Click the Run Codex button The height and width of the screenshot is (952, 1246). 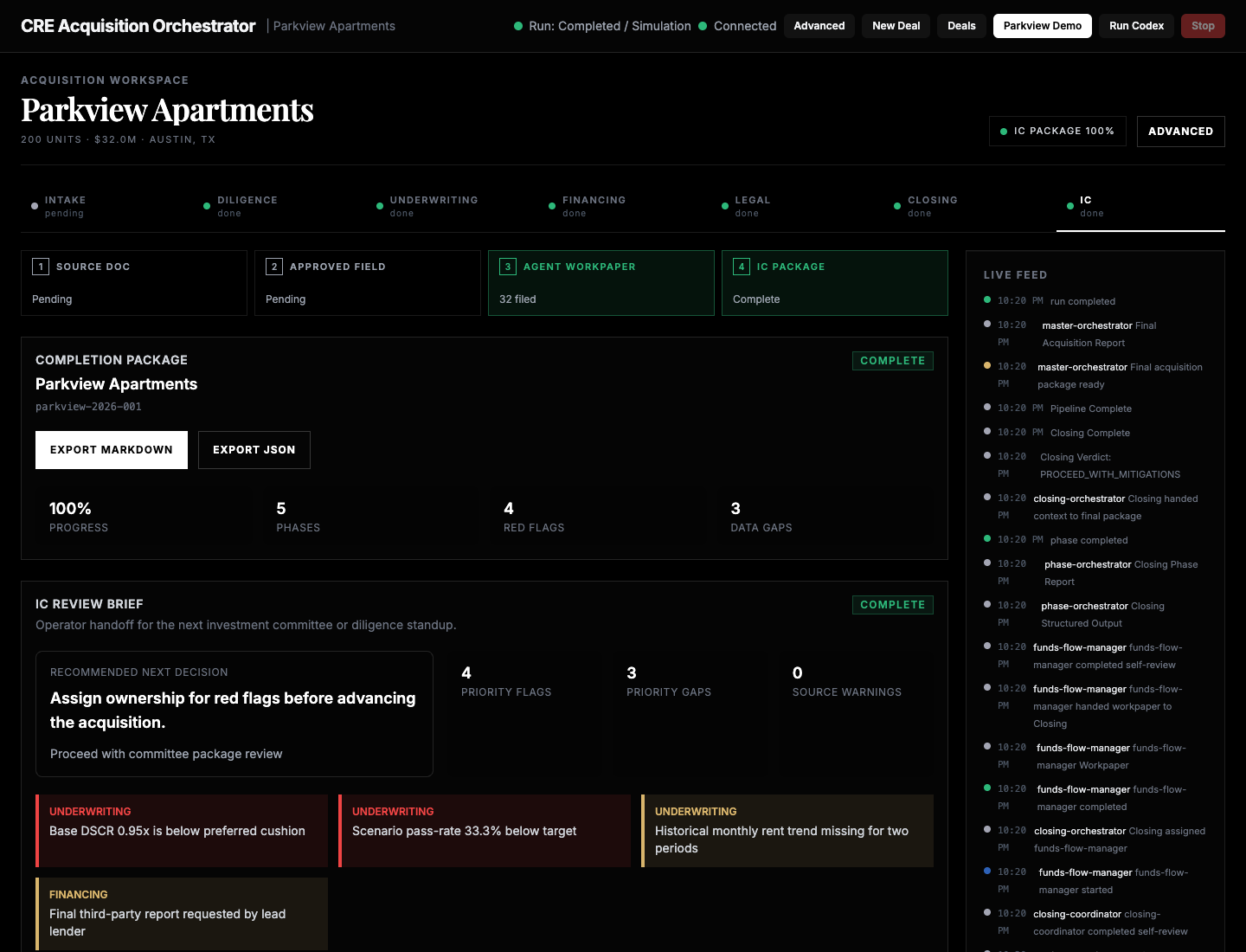pyautogui.click(x=1136, y=26)
